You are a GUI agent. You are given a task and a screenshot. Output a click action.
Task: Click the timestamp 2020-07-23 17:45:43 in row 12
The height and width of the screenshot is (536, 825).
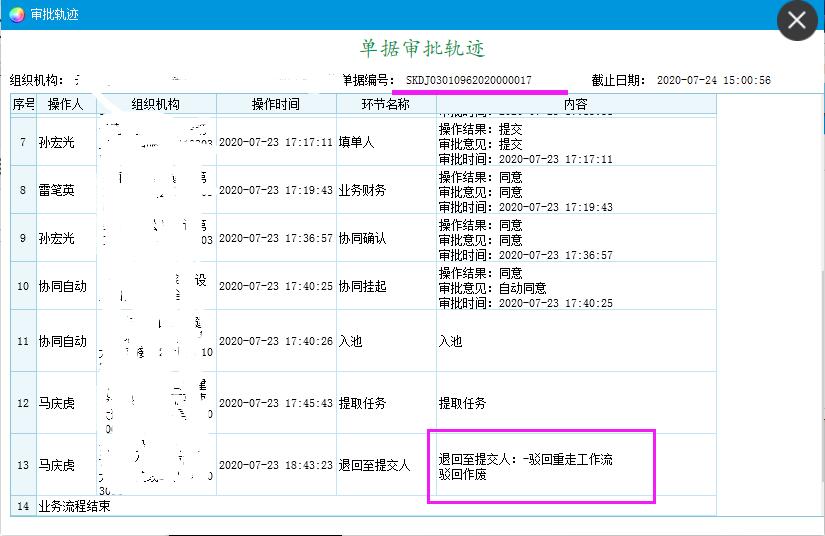275,404
